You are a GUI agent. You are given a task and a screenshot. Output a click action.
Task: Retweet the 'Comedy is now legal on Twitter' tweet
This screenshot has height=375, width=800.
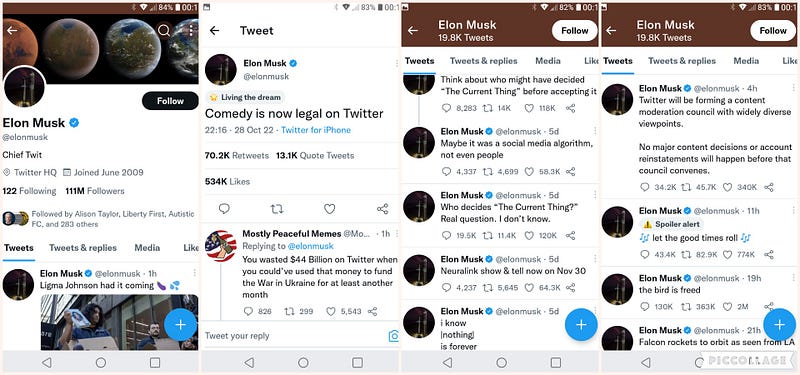[277, 209]
